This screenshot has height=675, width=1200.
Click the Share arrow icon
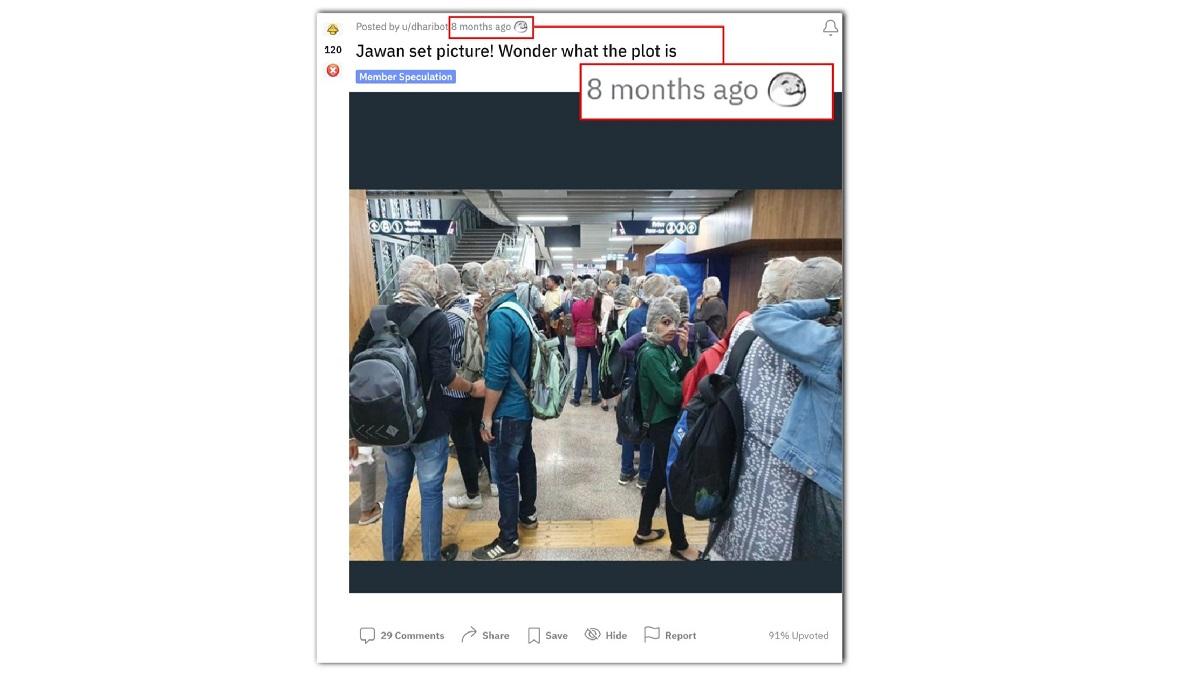click(x=469, y=635)
